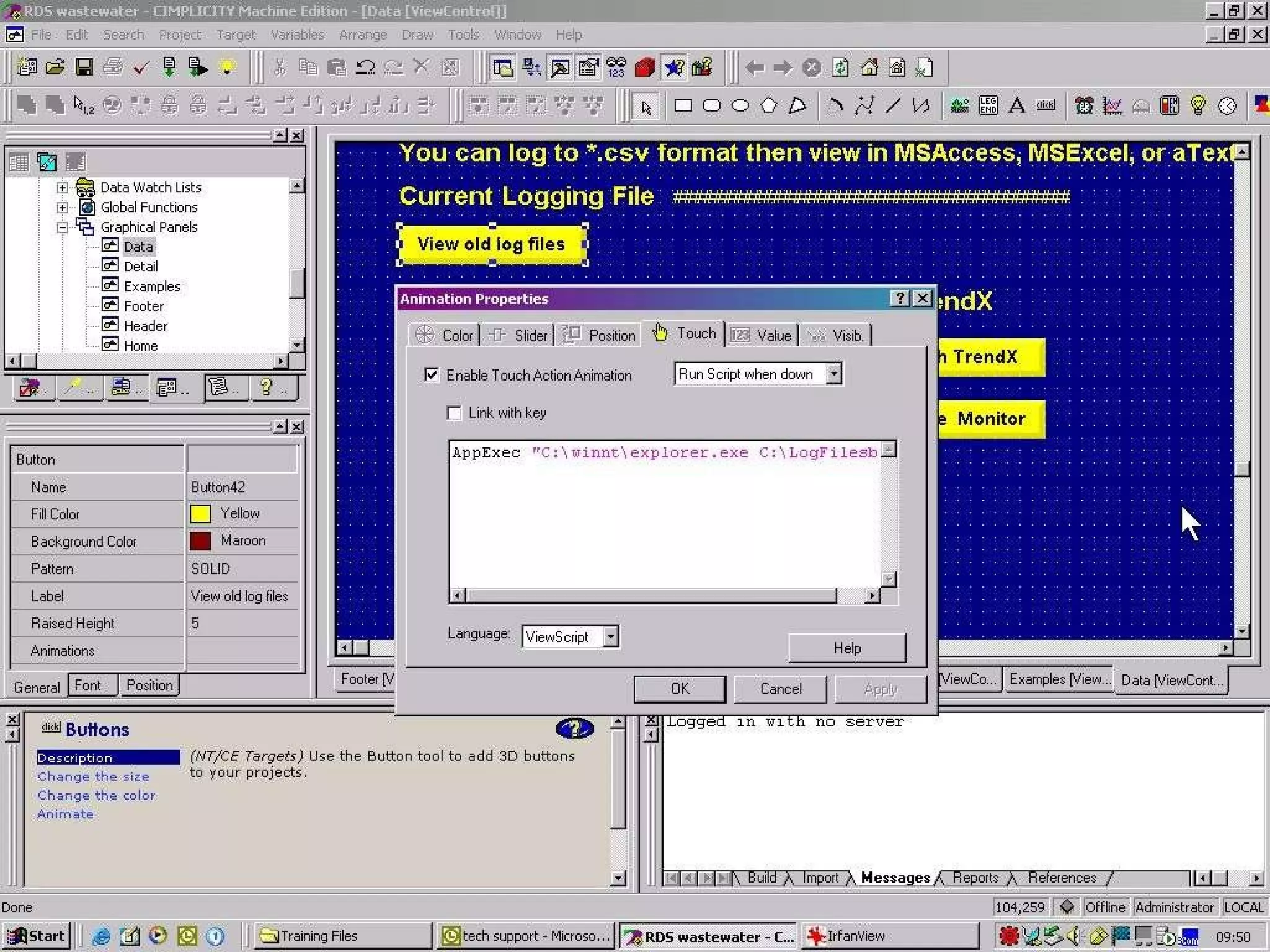Screen dimensions: 1270x952
Task: Select the light bulb tool in the drawing toolbar
Action: 1198,106
